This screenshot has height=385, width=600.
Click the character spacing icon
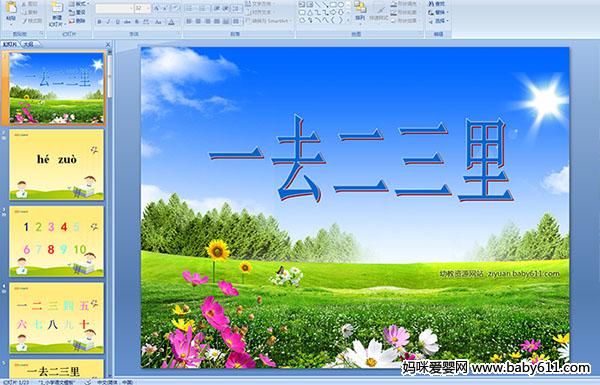[146, 22]
